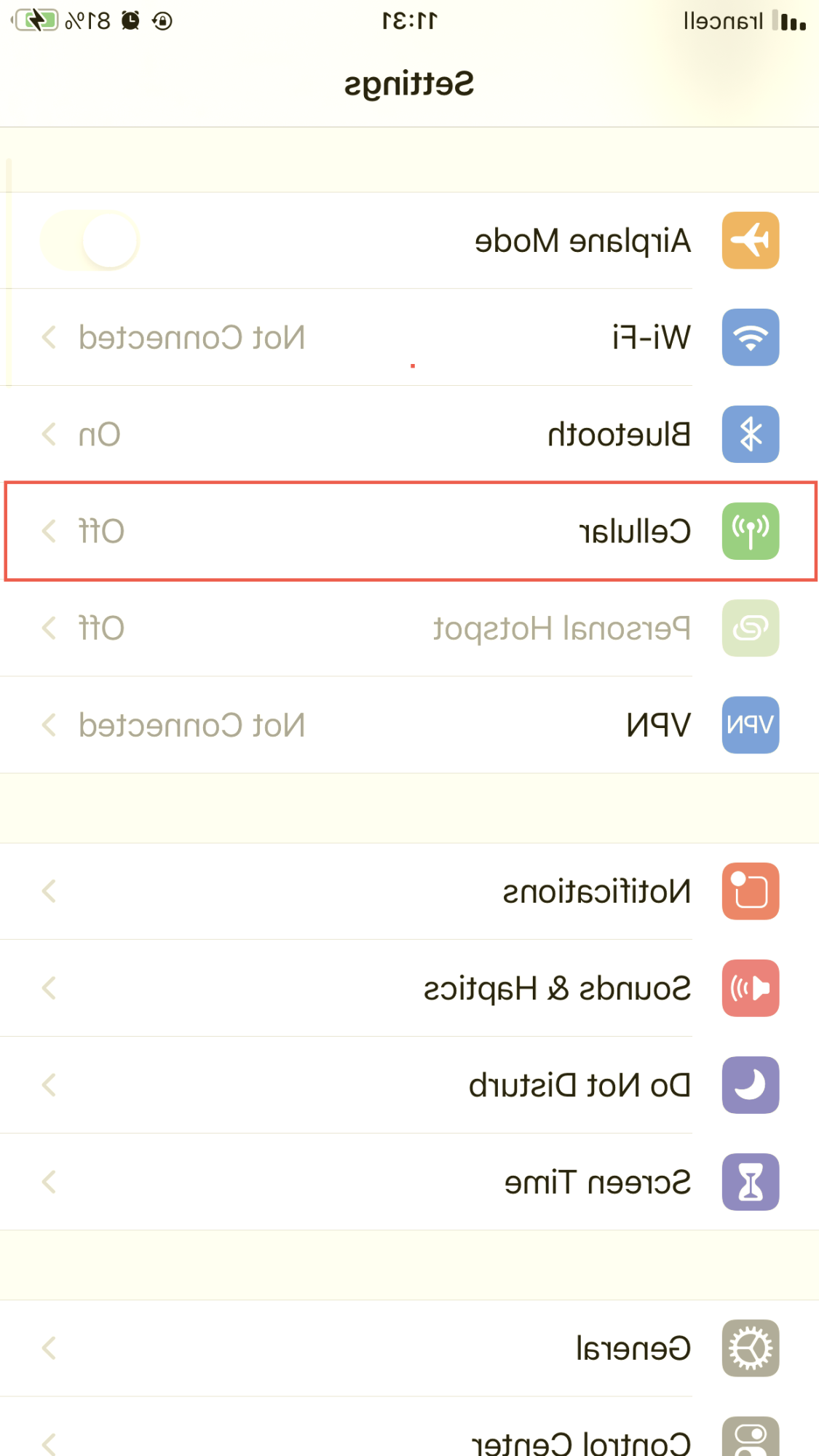Tap the General gear icon

pyautogui.click(x=750, y=1348)
